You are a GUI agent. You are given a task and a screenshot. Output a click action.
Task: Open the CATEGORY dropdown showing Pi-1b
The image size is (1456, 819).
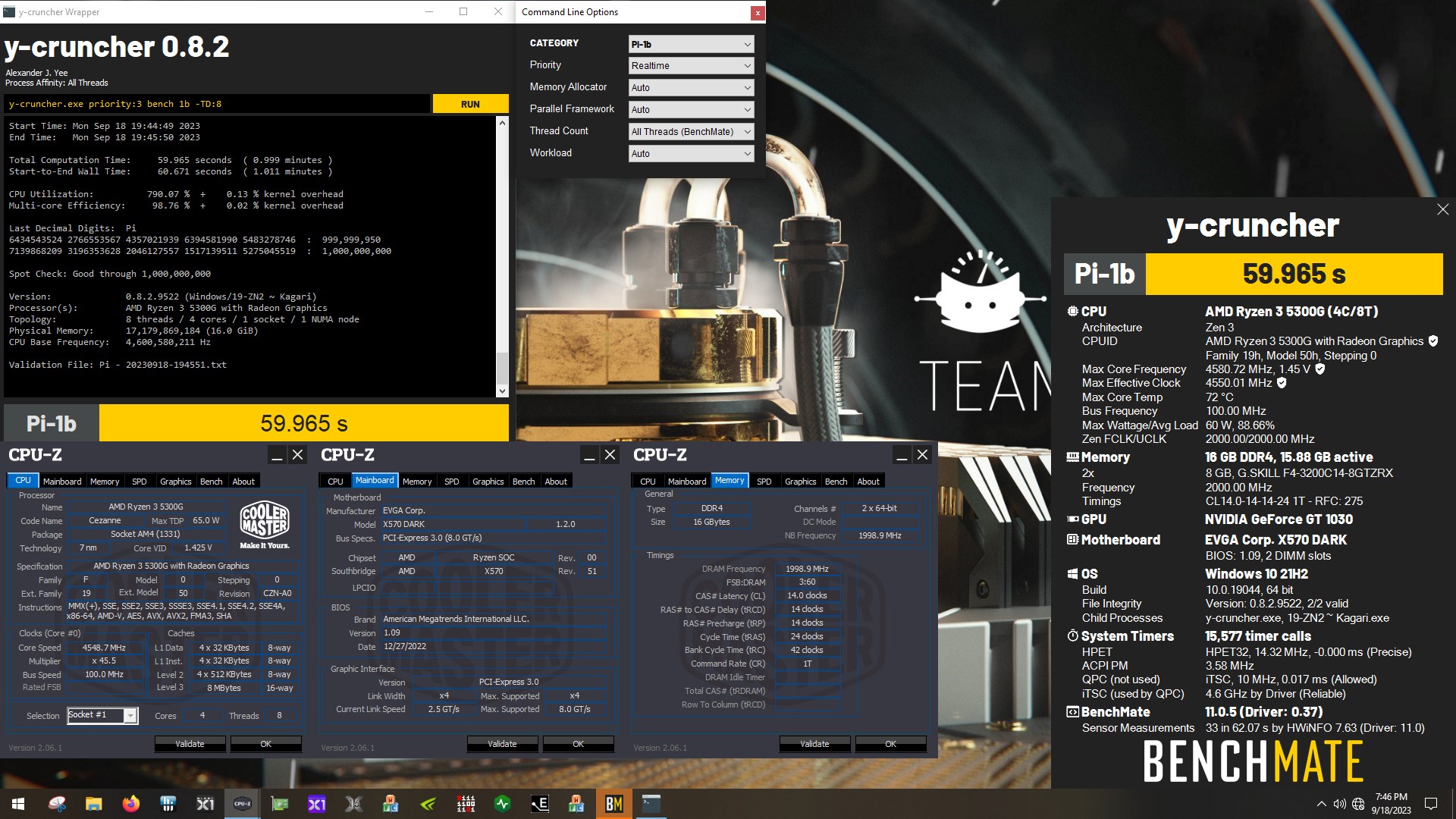click(x=691, y=44)
